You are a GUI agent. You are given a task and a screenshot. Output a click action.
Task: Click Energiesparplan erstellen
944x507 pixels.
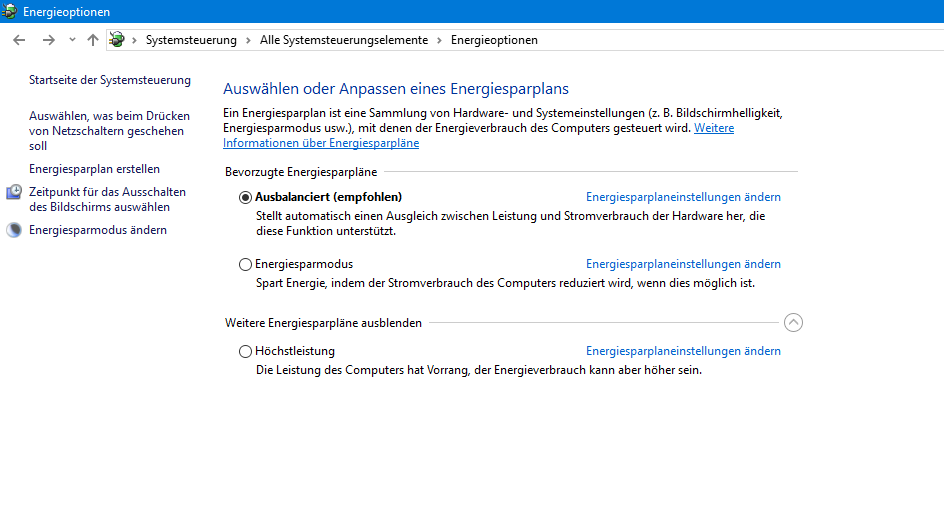point(95,169)
